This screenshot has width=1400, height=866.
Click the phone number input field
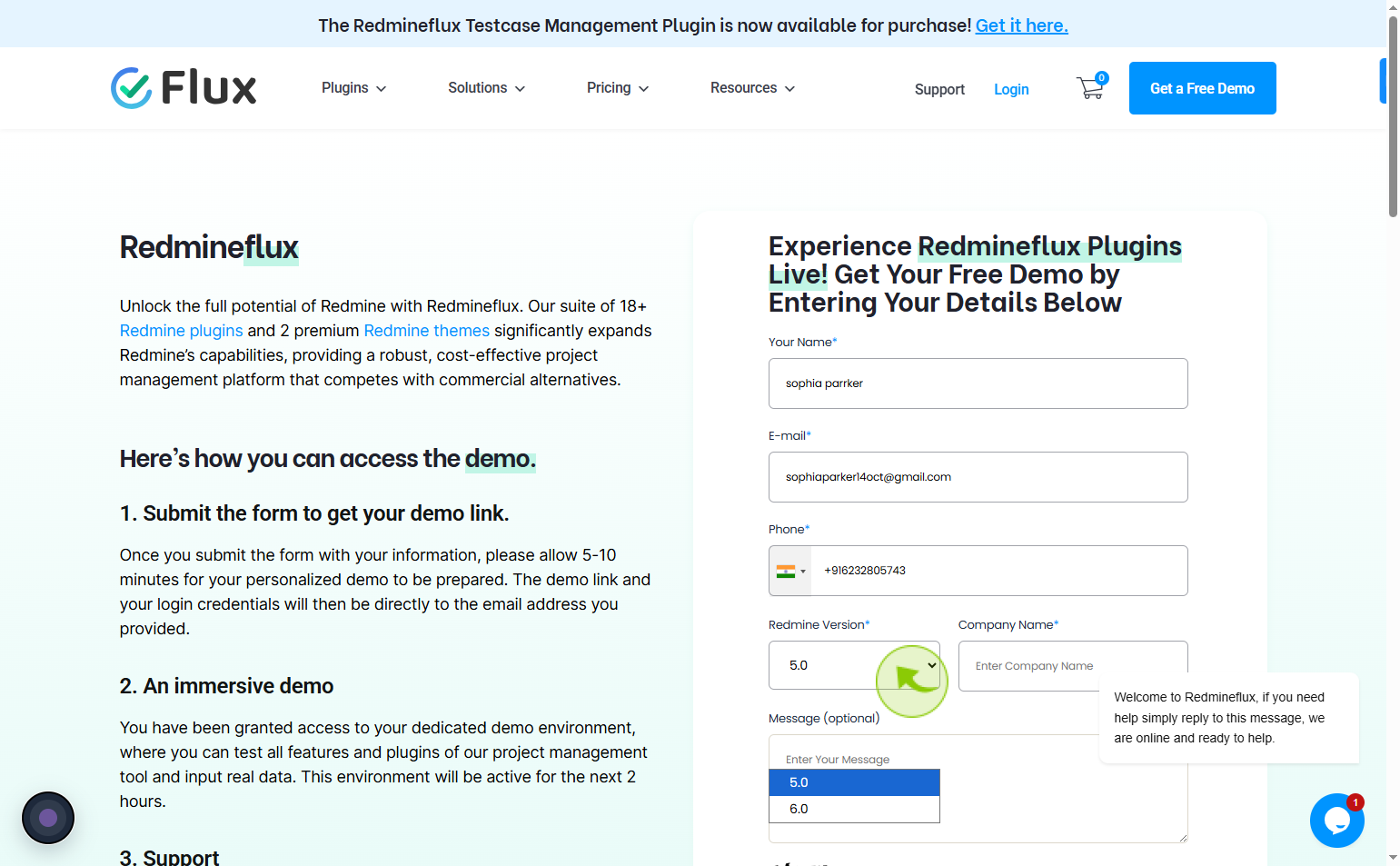point(998,571)
